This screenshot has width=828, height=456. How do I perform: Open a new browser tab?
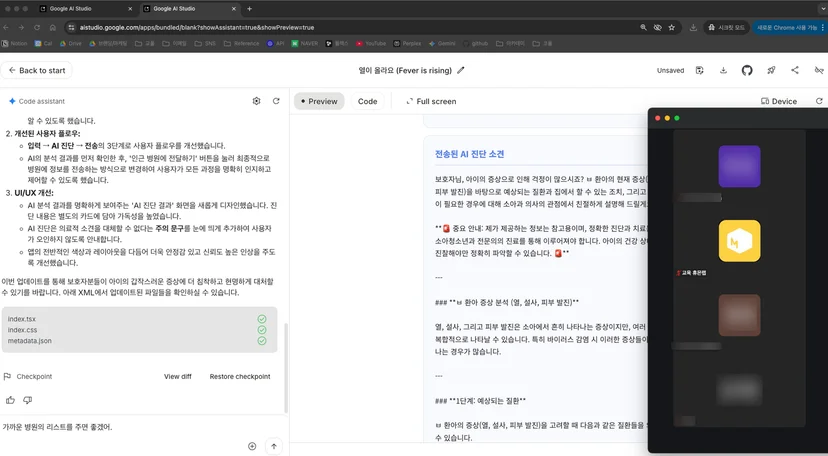pos(249,8)
